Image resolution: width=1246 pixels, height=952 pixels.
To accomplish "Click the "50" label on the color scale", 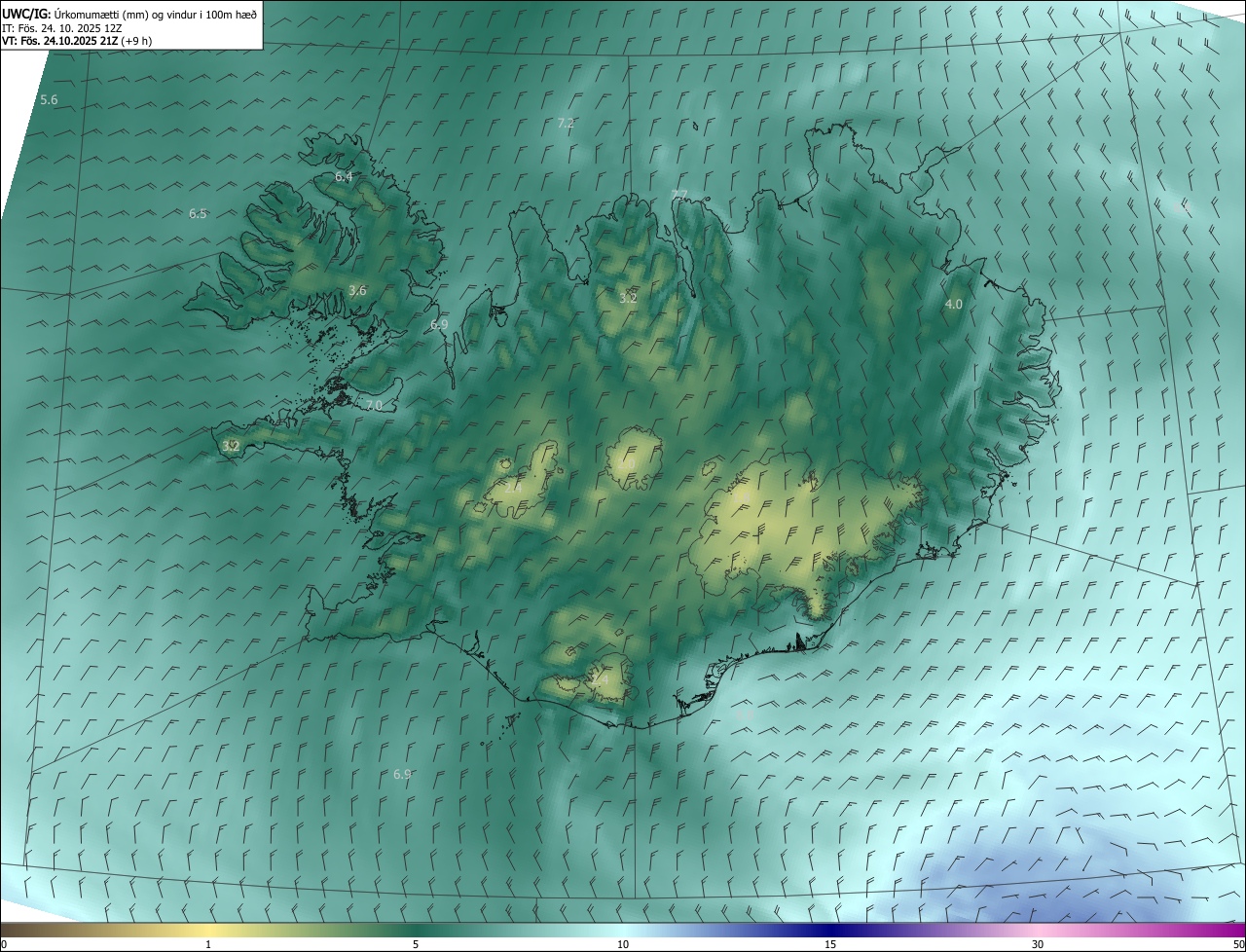I will (1238, 944).
